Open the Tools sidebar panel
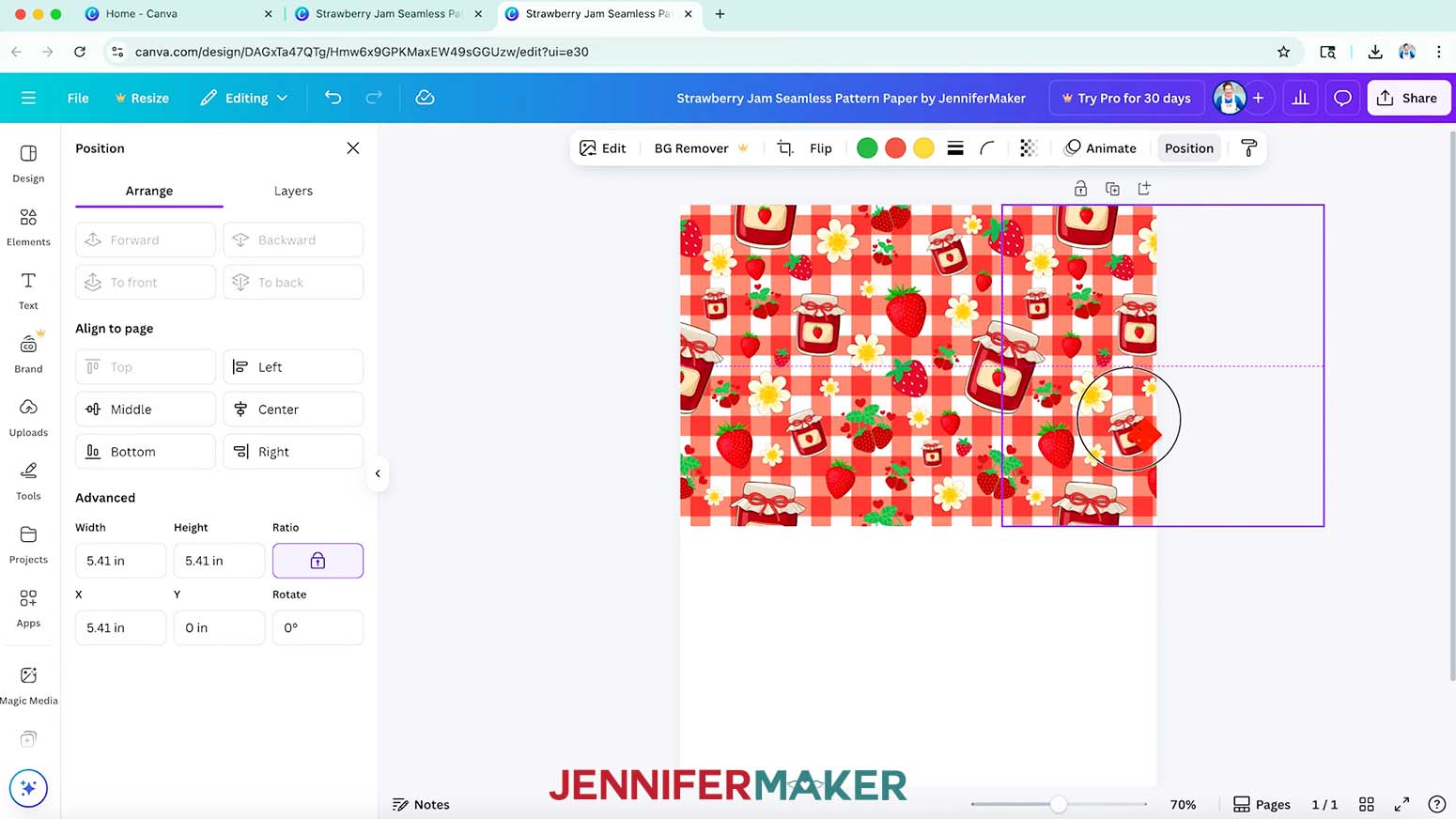Image resolution: width=1456 pixels, height=819 pixels. pyautogui.click(x=28, y=481)
